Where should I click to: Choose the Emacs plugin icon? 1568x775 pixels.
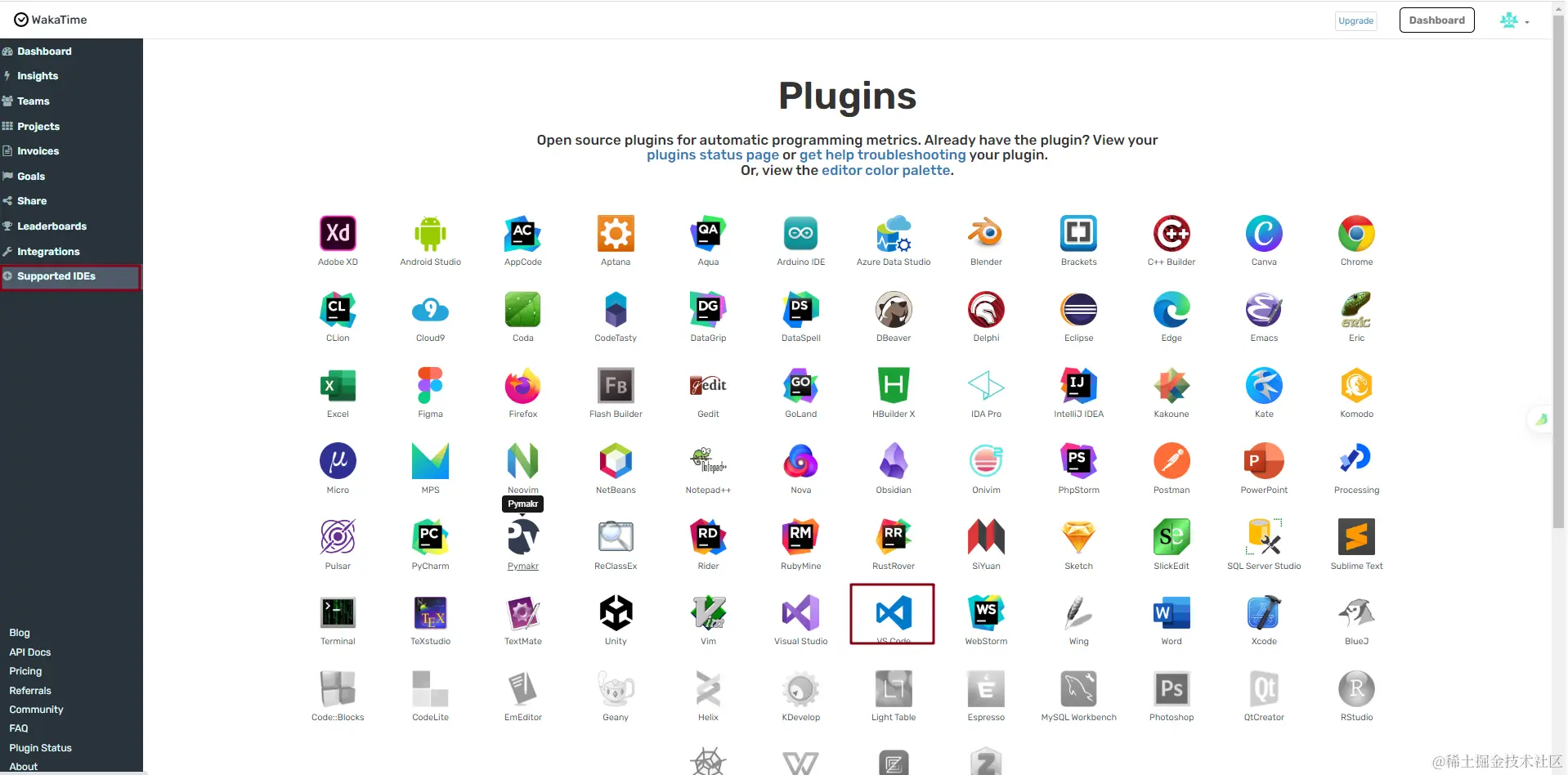(1264, 310)
